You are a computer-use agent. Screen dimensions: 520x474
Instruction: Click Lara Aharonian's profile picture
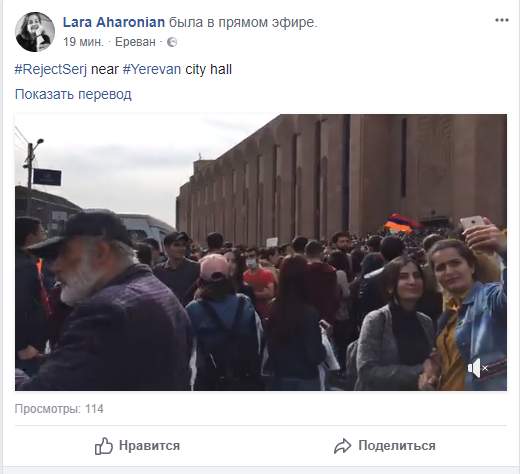click(35, 32)
